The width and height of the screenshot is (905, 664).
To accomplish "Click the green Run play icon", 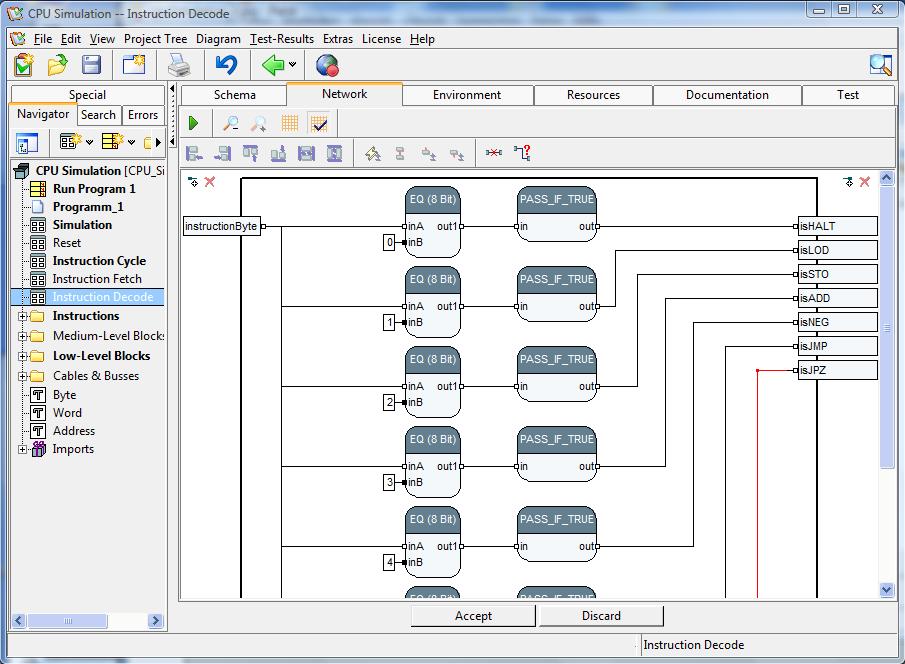I will 193,123.
